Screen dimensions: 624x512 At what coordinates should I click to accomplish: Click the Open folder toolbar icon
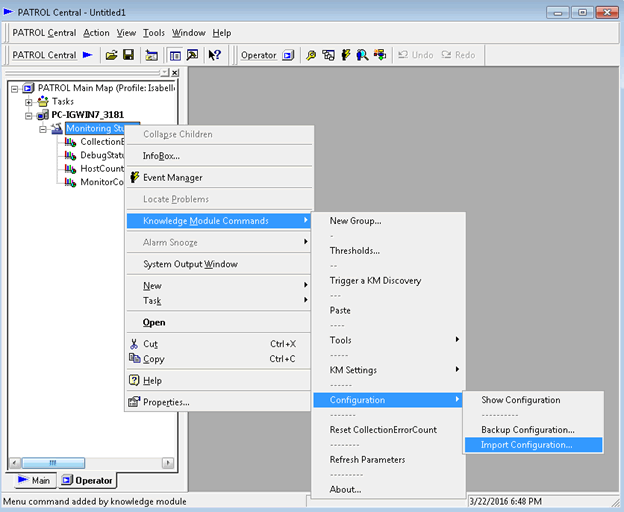(x=112, y=55)
